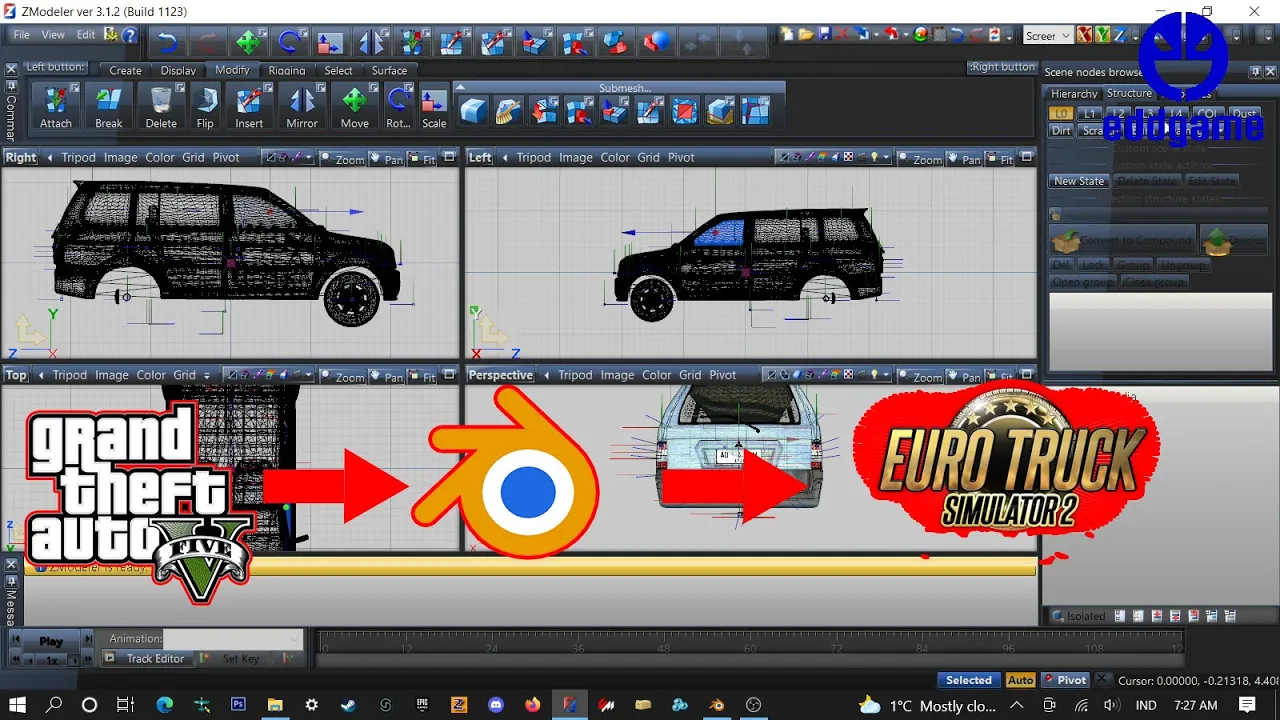1280x720 pixels.
Task: Open Blender from the Windows taskbar
Action: click(x=717, y=705)
